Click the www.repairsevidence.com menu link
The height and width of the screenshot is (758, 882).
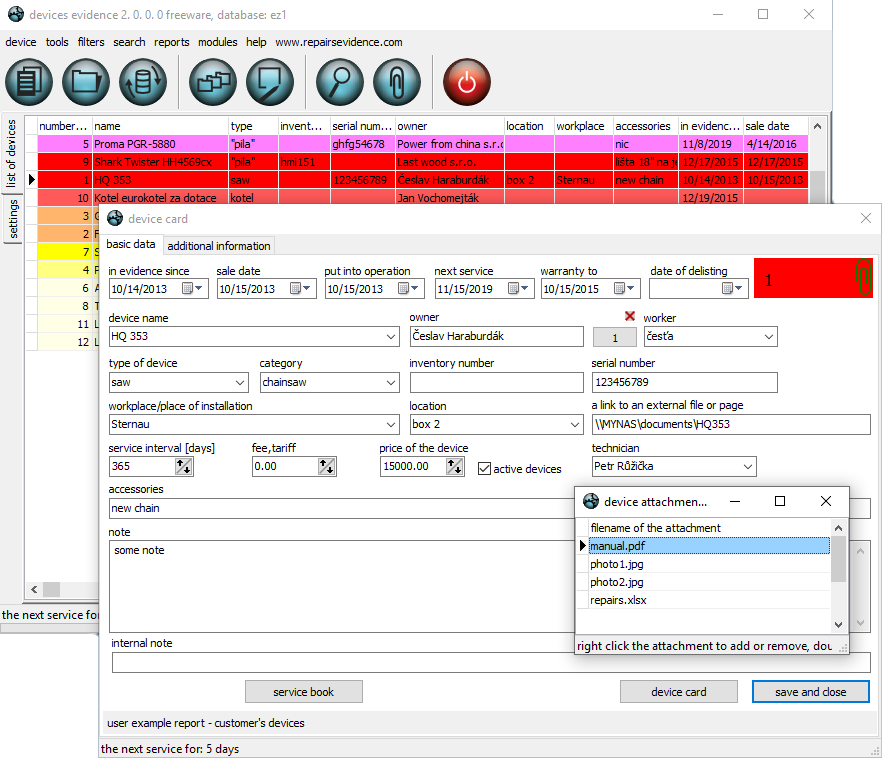coord(339,42)
